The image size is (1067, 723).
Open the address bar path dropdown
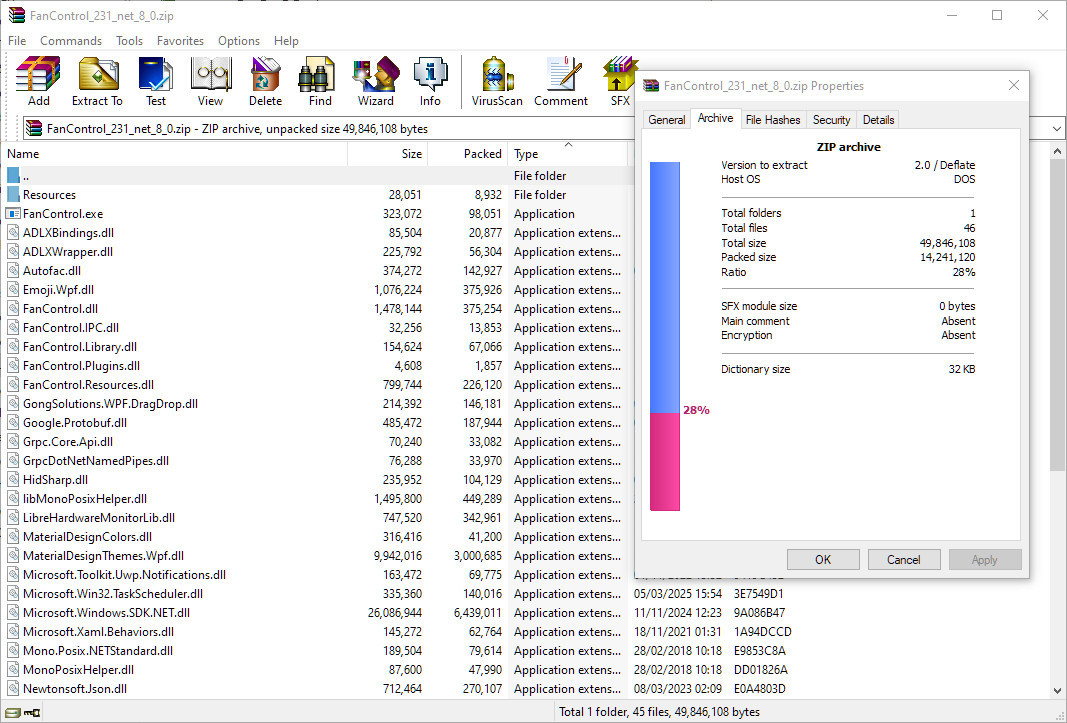tap(1056, 129)
